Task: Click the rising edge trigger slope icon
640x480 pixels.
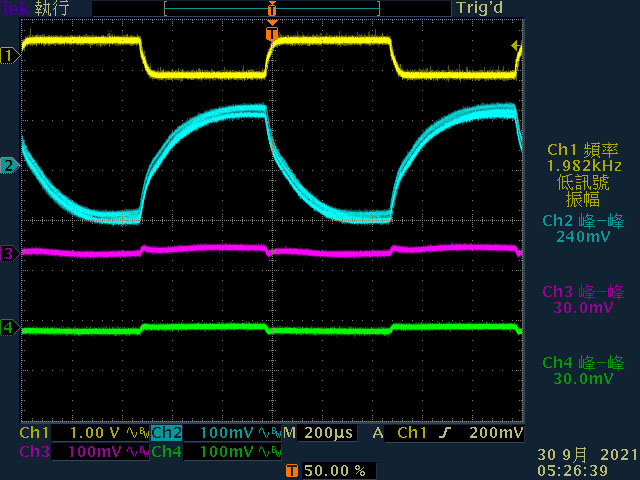Action: point(445,433)
